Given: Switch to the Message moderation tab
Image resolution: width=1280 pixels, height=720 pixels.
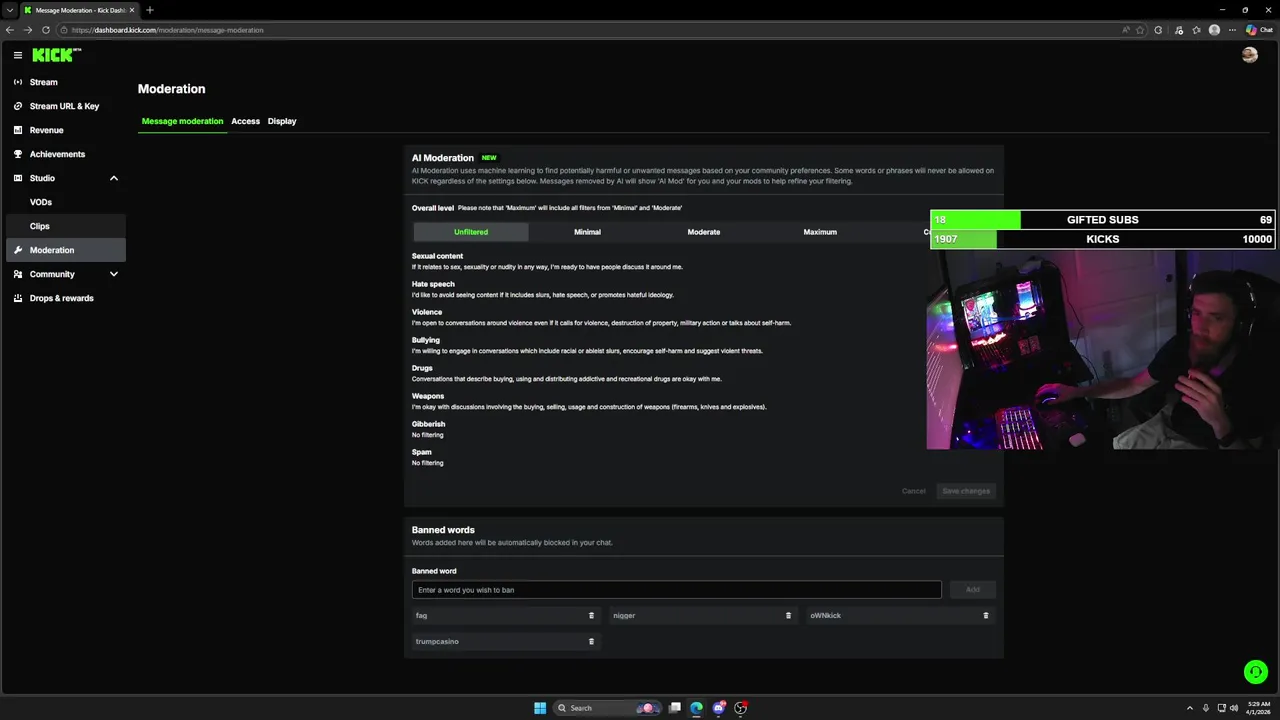Looking at the screenshot, I should 182,121.
